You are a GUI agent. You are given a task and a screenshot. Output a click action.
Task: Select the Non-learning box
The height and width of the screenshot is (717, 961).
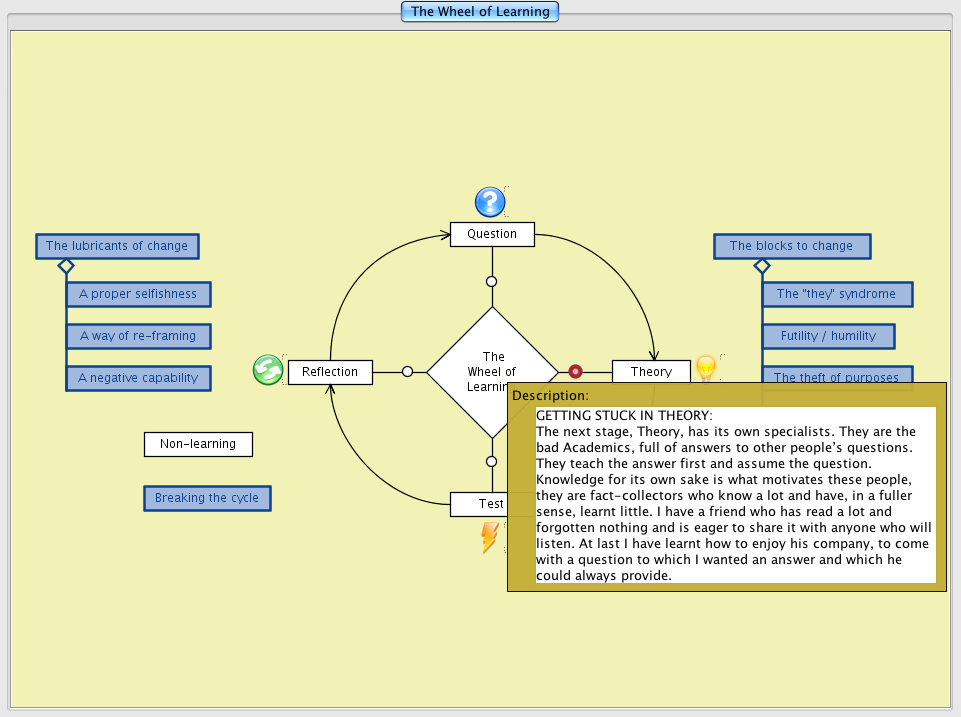click(198, 444)
